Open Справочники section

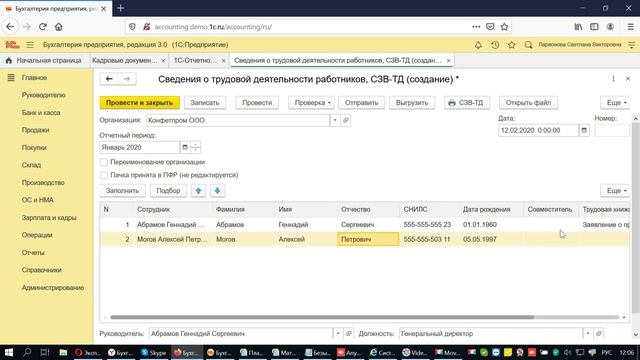tap(42, 270)
